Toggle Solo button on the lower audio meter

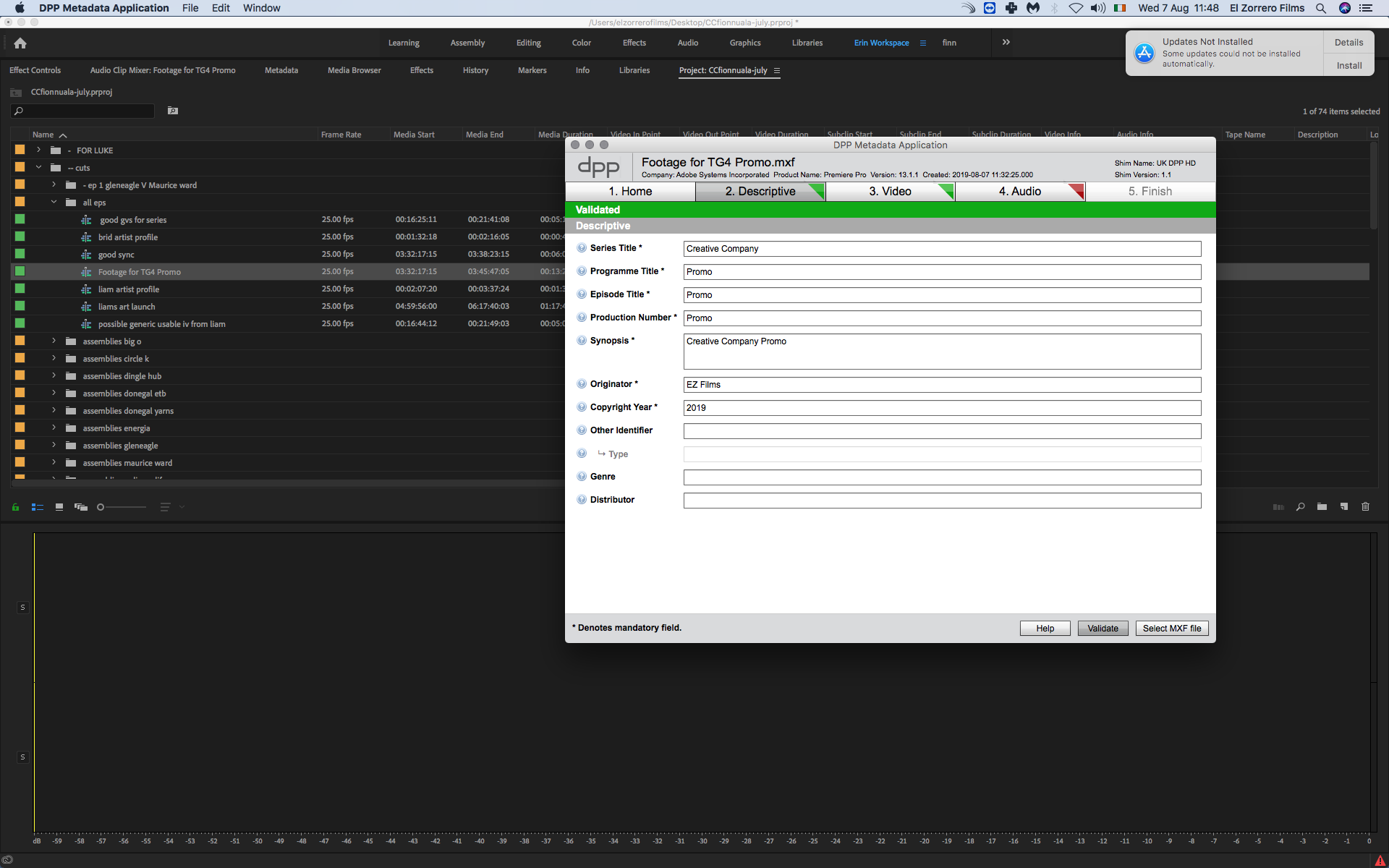pos(23,757)
